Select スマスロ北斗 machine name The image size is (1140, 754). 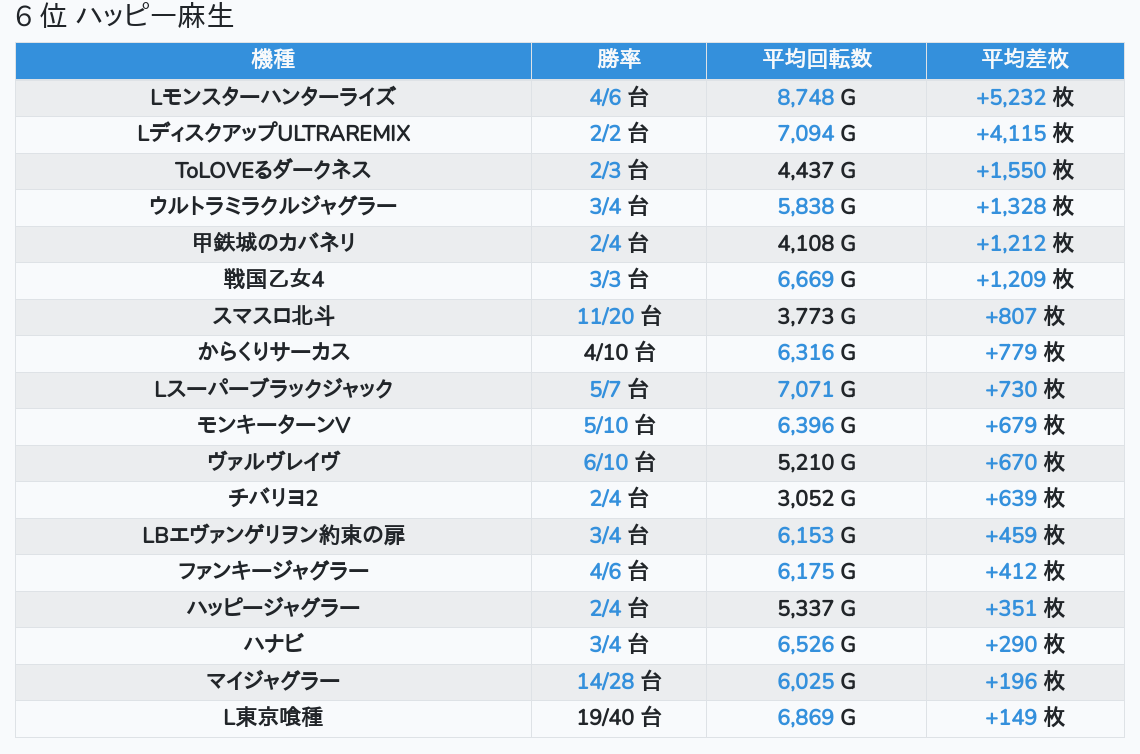click(x=273, y=316)
